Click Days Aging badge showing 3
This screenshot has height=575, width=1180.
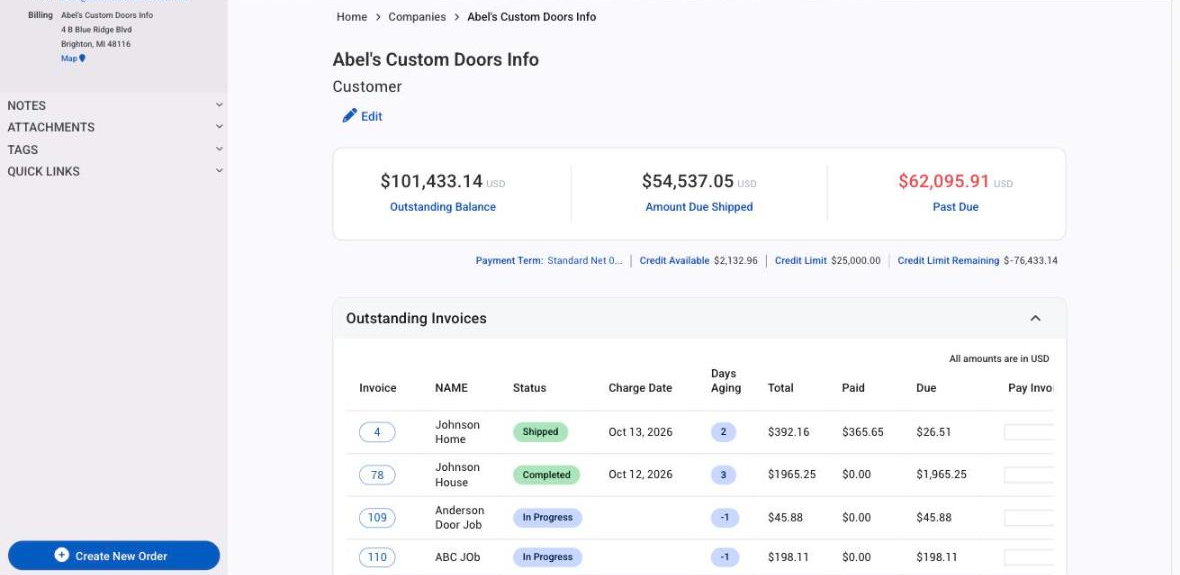pyautogui.click(x=723, y=475)
